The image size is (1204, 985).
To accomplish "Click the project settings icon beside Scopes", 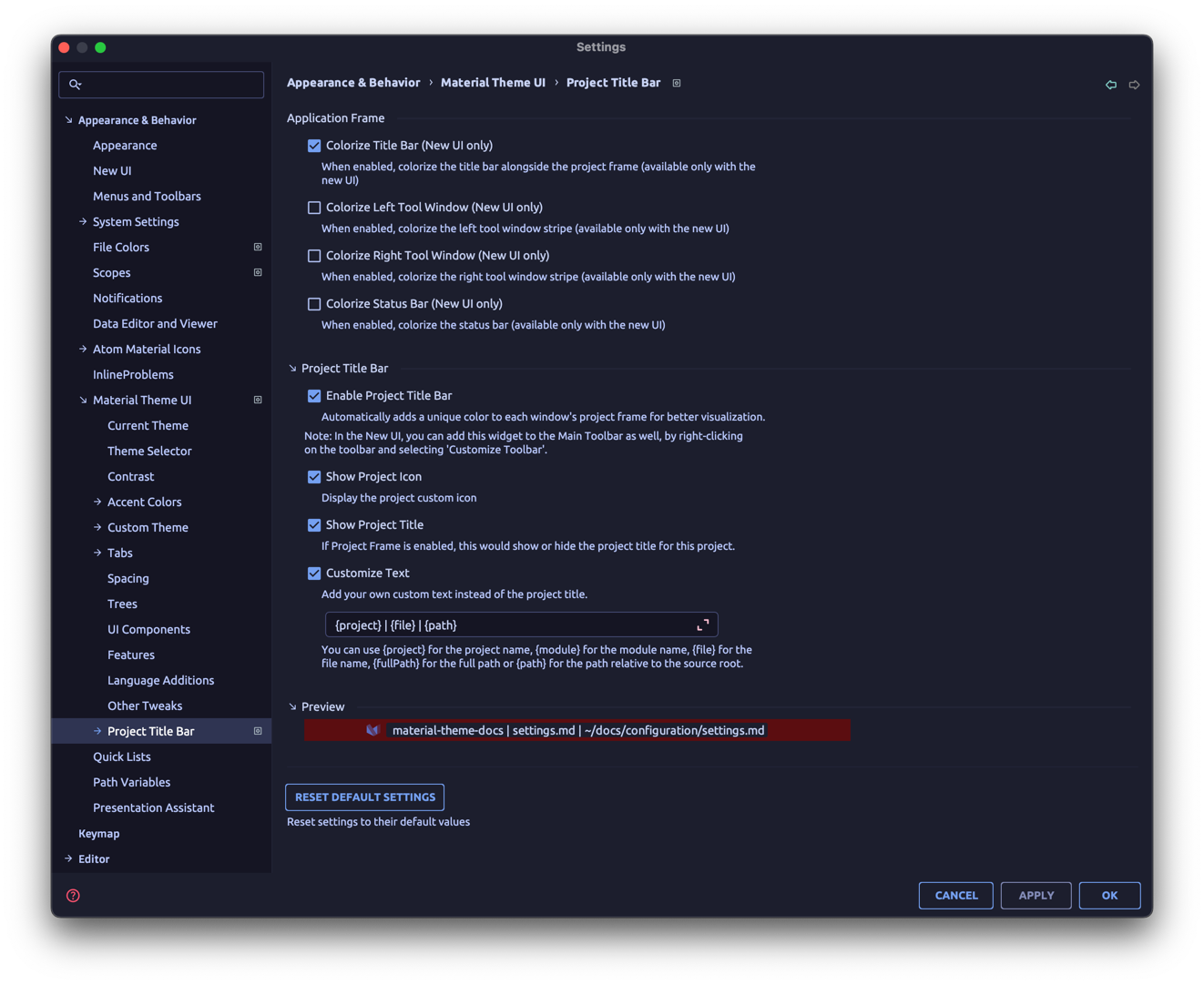I will [x=258, y=272].
